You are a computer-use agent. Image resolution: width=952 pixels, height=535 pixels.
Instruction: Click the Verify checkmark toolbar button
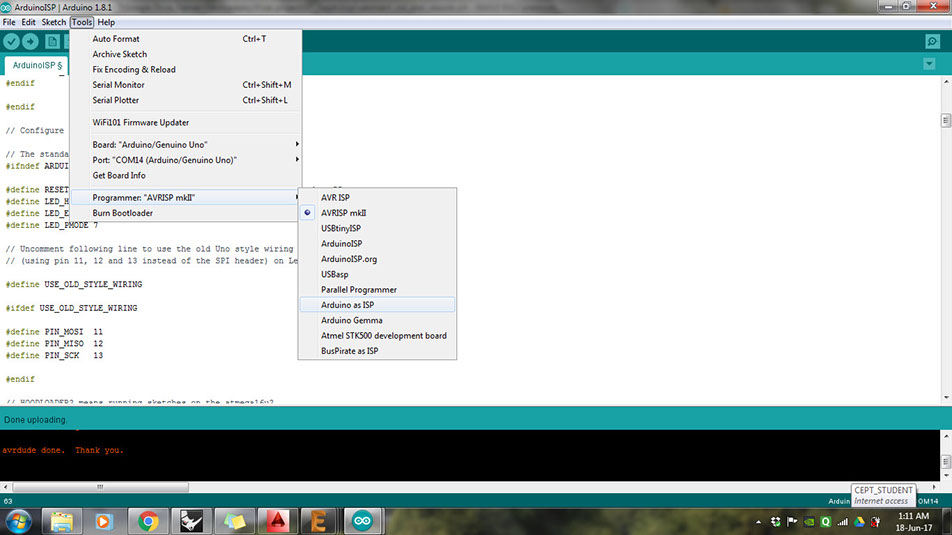click(x=12, y=41)
